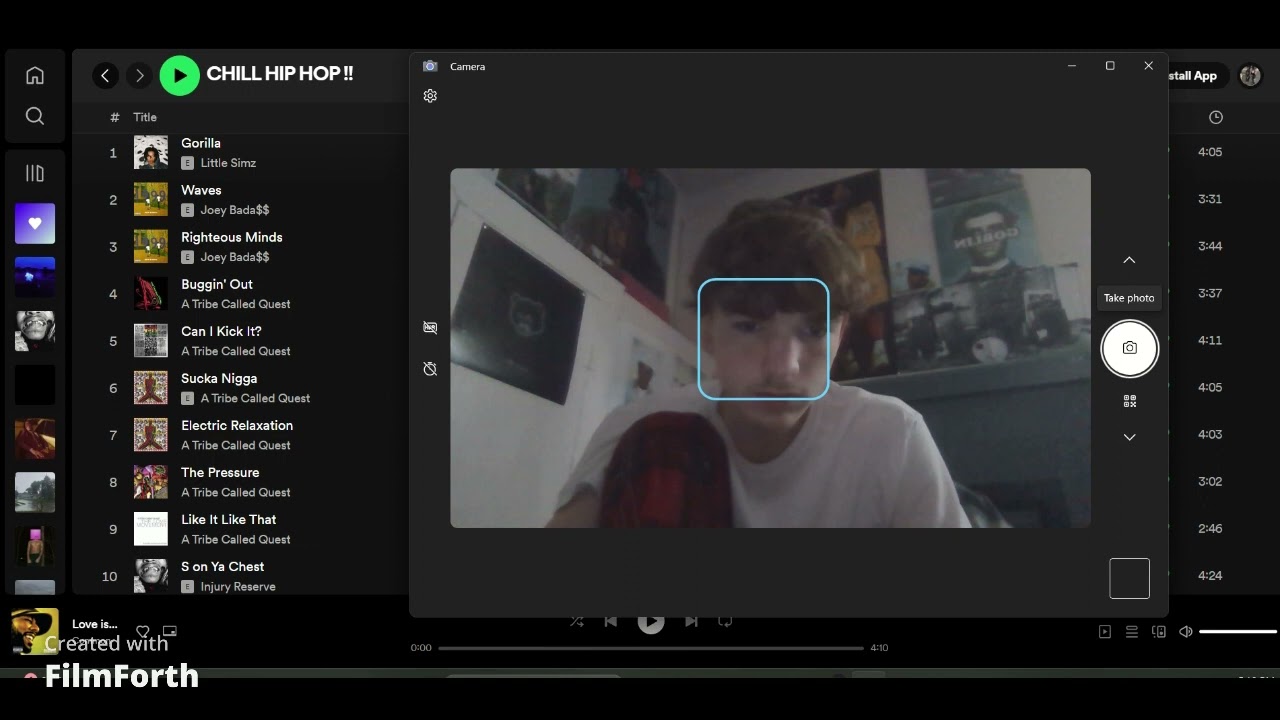Take photo with the shutter button
Image resolution: width=1280 pixels, height=720 pixels.
tap(1129, 348)
